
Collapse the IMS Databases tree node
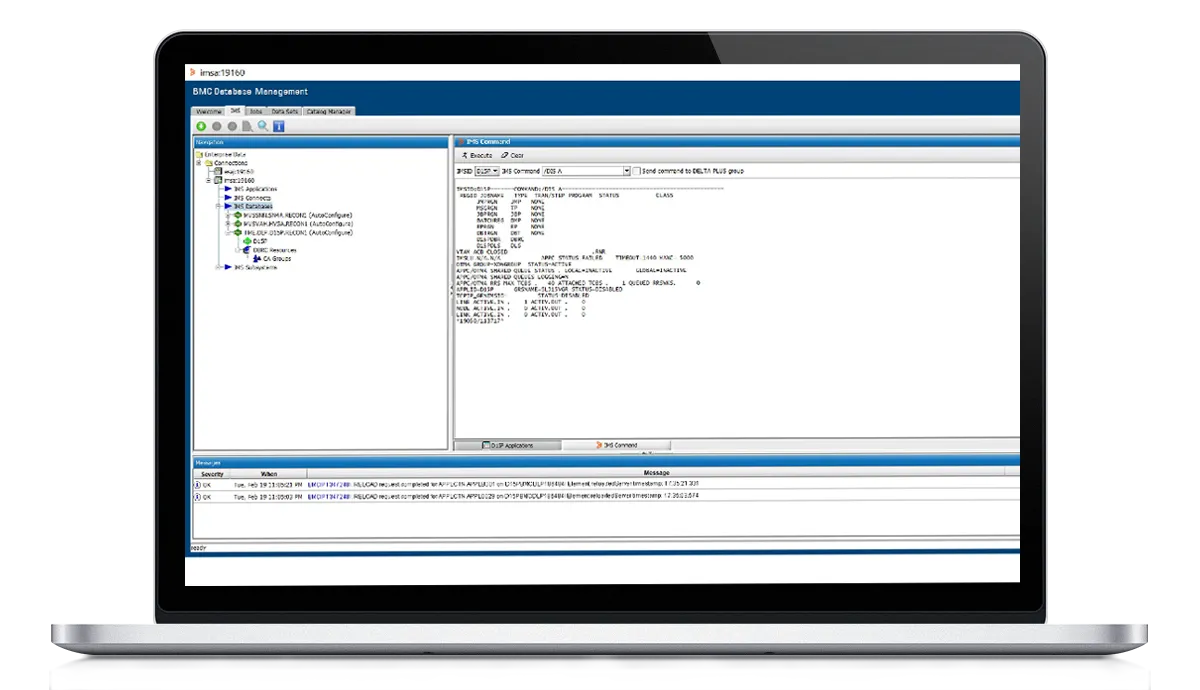pyautogui.click(x=218, y=206)
